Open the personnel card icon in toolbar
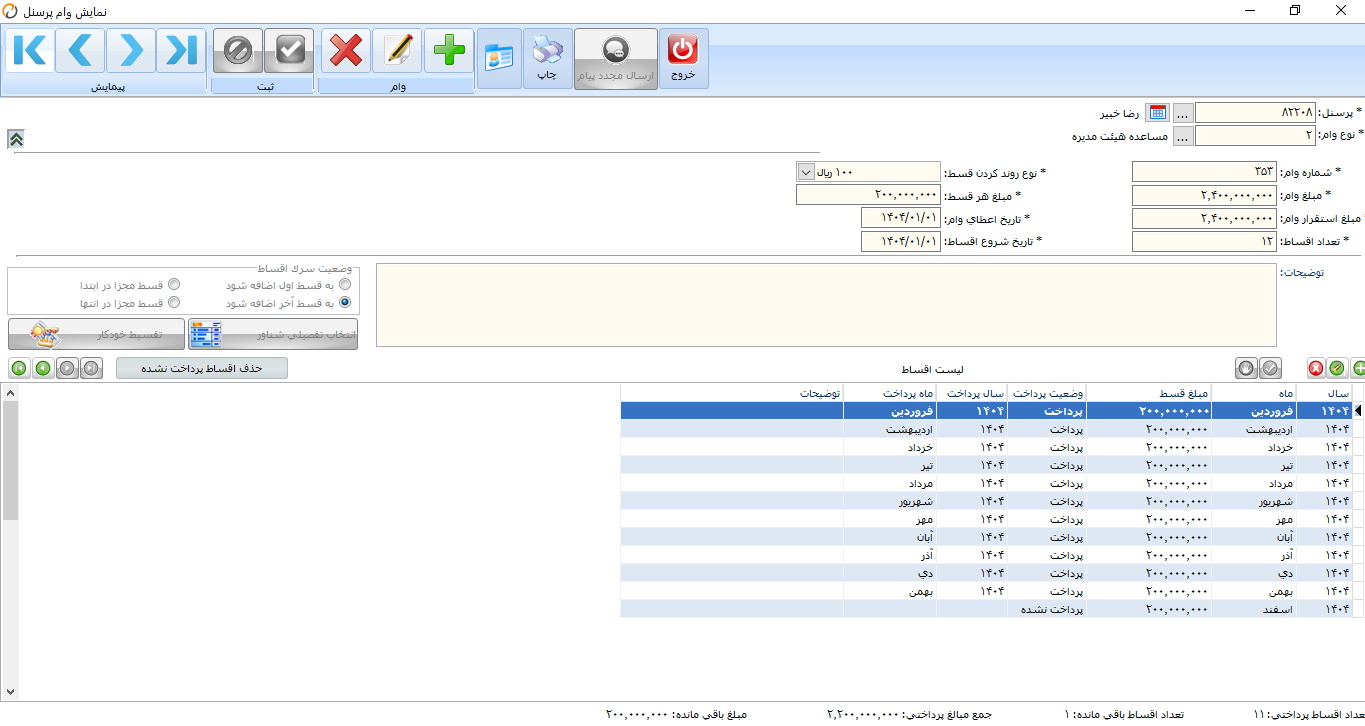The width and height of the screenshot is (1365, 726). [497, 59]
